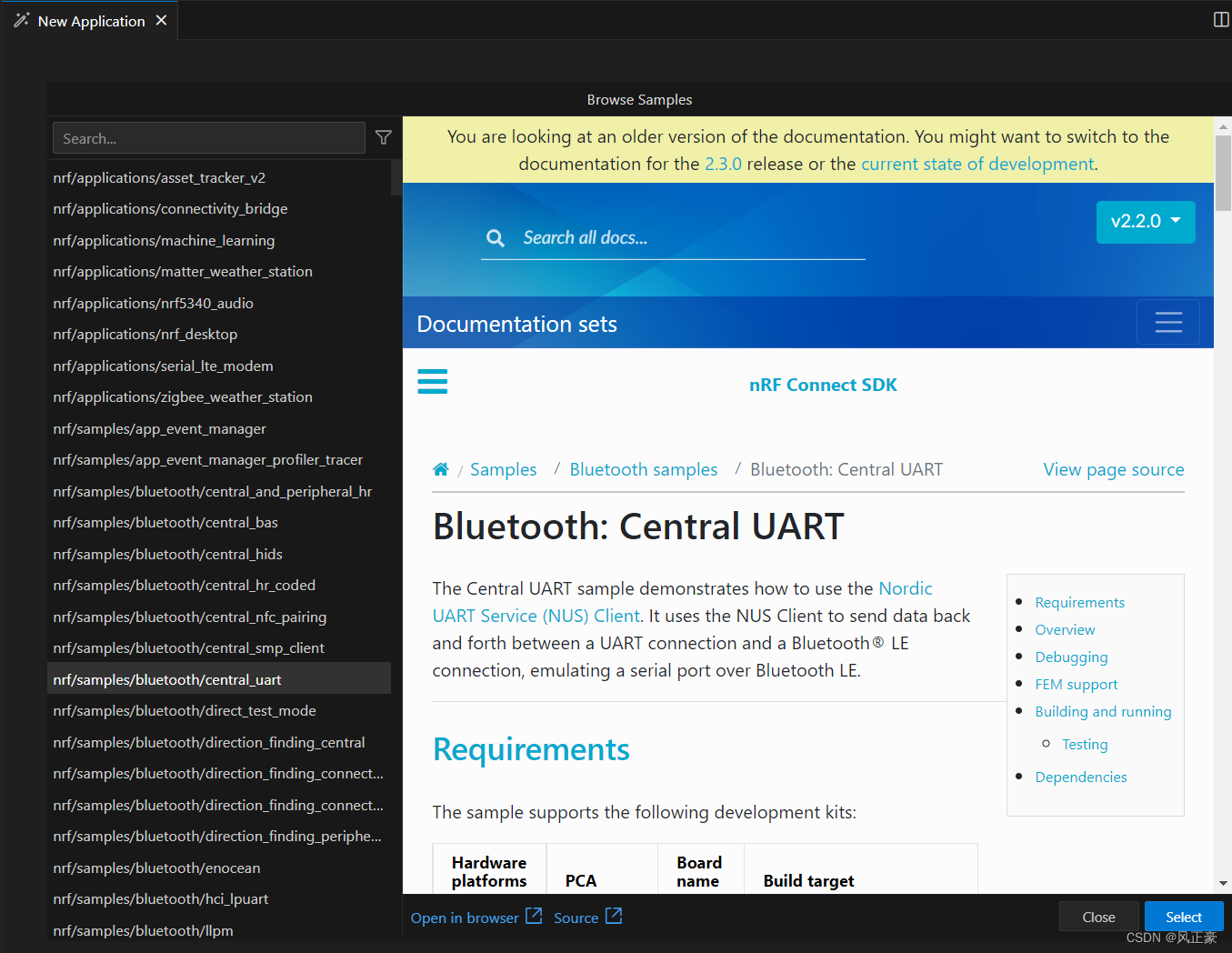Image resolution: width=1232 pixels, height=953 pixels.
Task: Go to Samples breadcrumb link
Action: pyautogui.click(x=503, y=469)
